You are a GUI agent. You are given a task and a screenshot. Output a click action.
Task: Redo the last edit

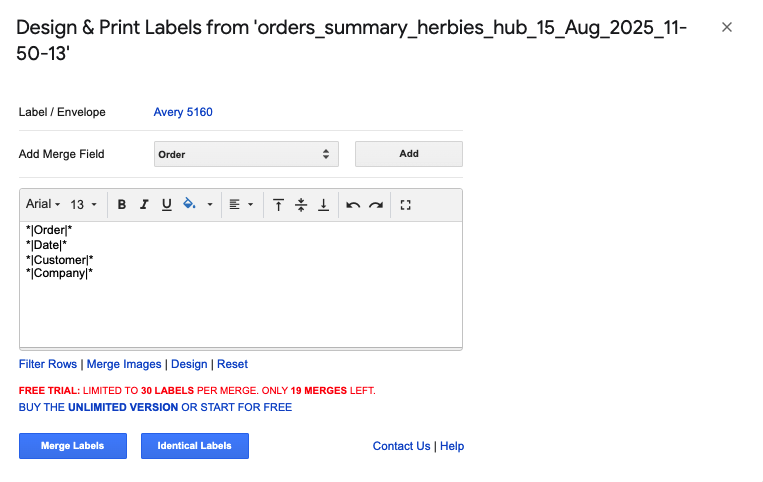(376, 205)
